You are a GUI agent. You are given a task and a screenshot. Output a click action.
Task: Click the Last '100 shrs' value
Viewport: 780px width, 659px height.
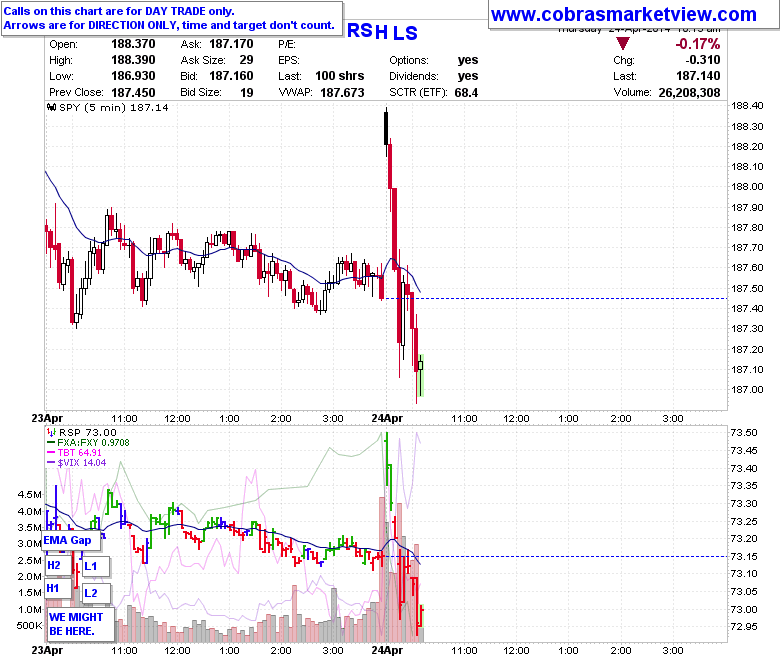tap(340, 76)
